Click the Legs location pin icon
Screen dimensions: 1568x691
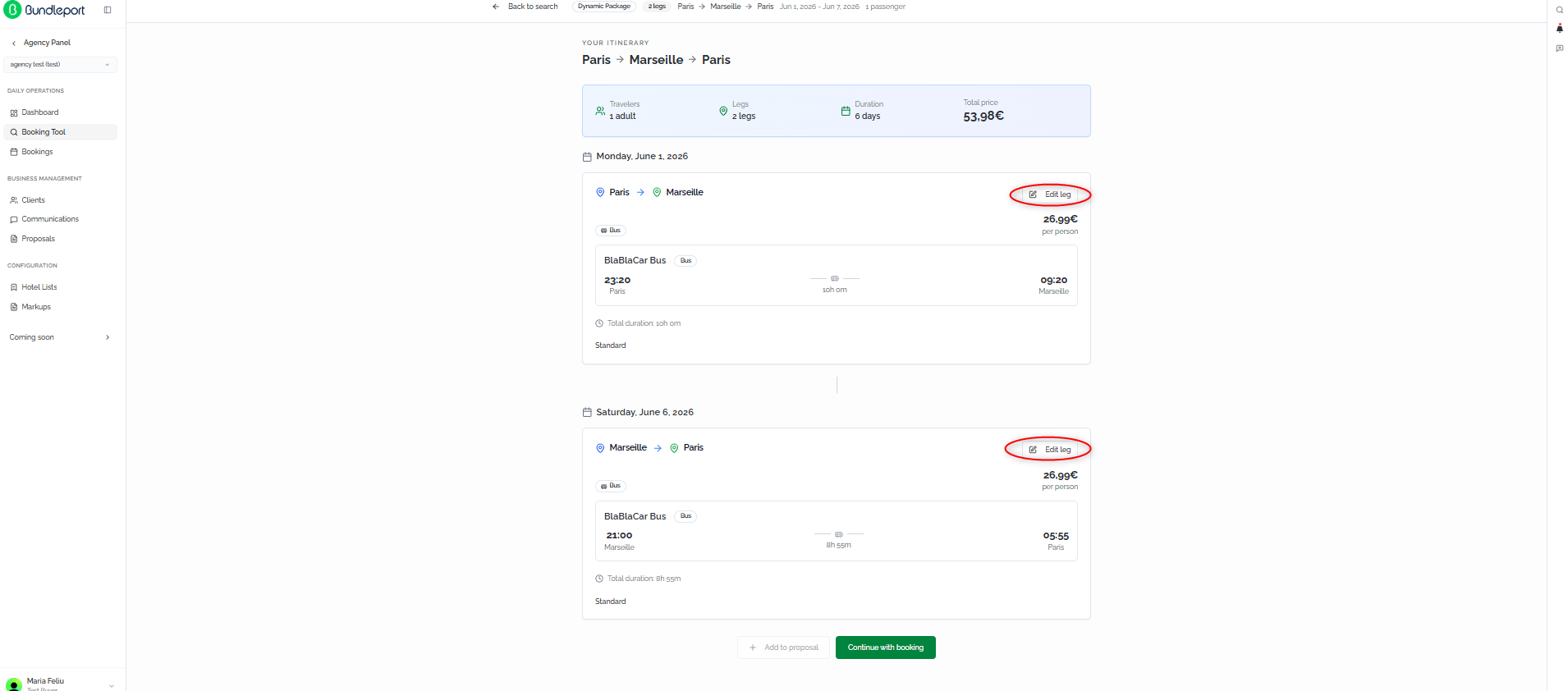pyautogui.click(x=723, y=111)
